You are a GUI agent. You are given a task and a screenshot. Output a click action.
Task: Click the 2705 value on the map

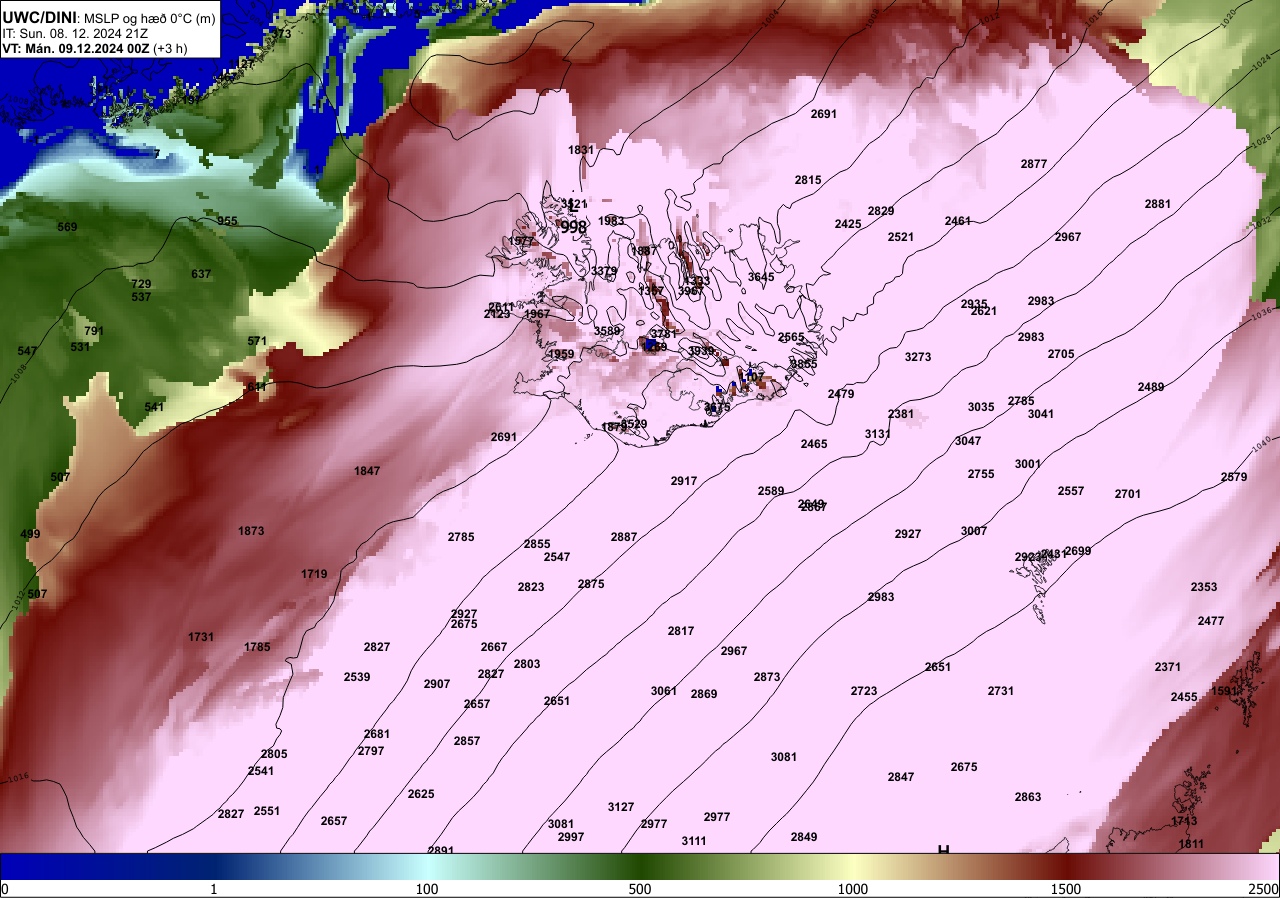1061,354
